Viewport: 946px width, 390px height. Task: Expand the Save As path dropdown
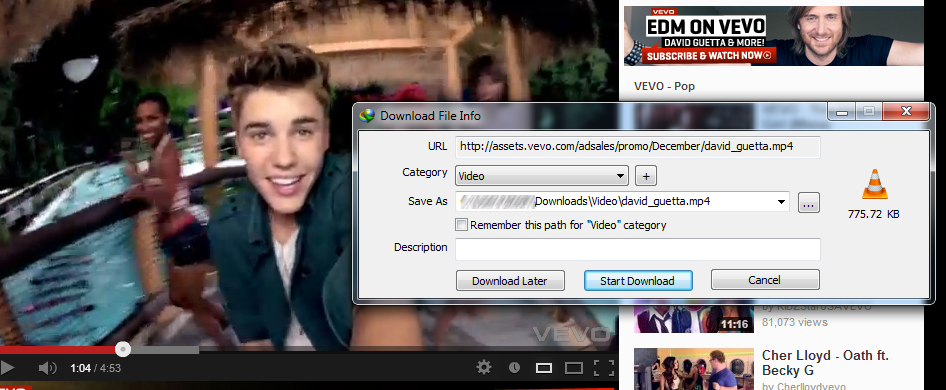(781, 202)
